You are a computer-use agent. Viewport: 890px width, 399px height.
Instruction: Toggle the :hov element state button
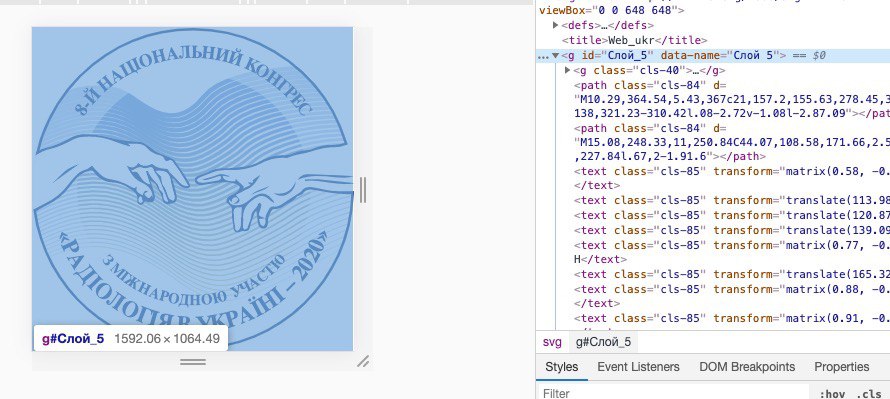coord(832,394)
